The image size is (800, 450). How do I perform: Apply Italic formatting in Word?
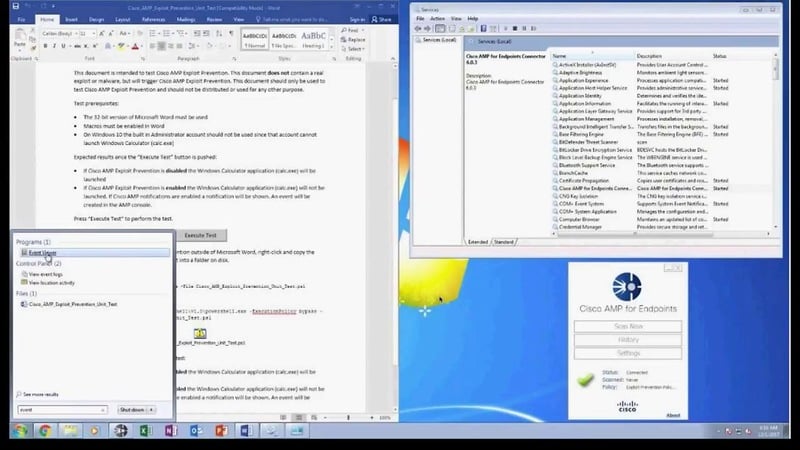(x=54, y=46)
